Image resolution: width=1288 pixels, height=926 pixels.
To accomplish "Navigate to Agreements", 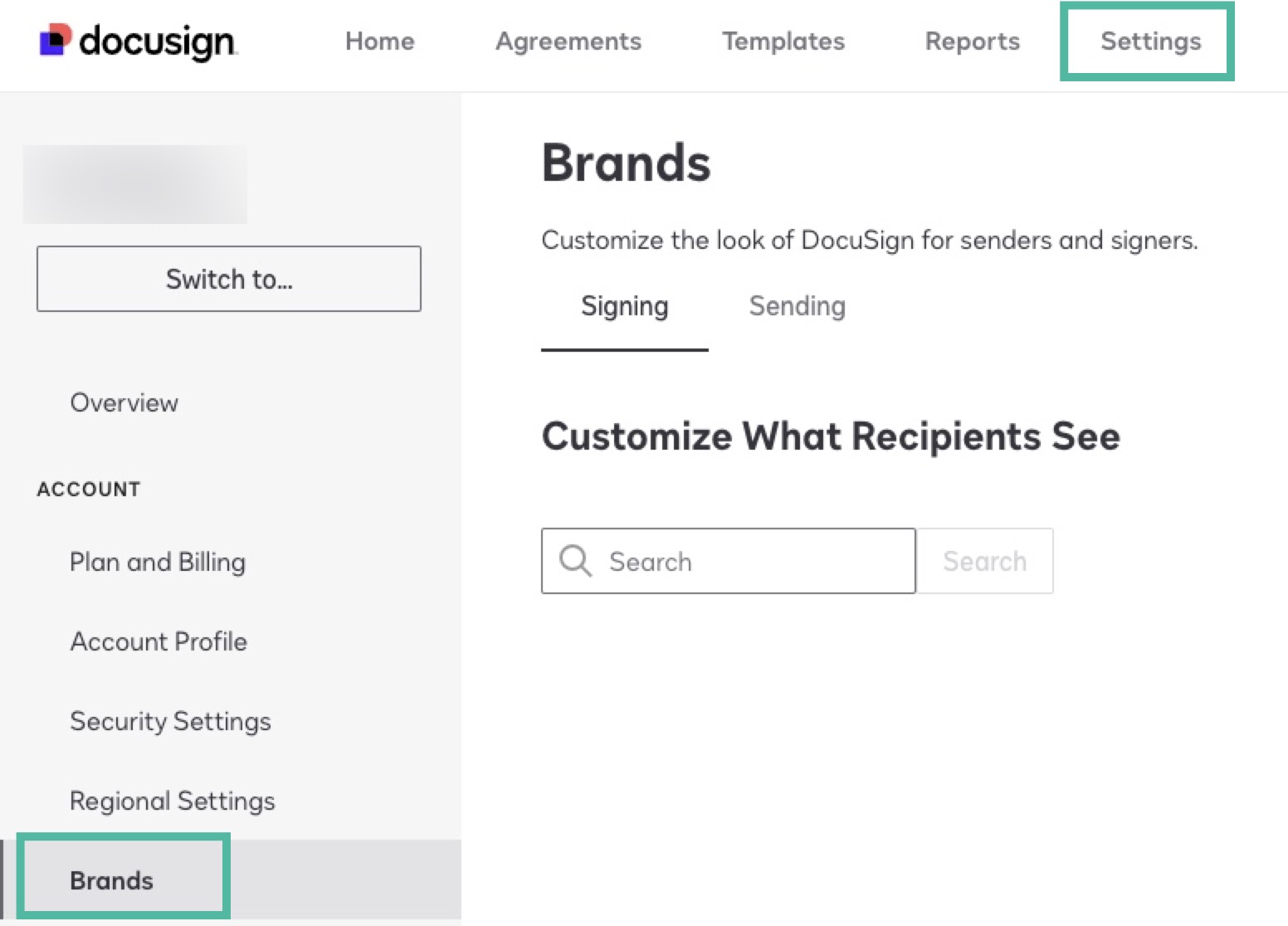I will 568,41.
